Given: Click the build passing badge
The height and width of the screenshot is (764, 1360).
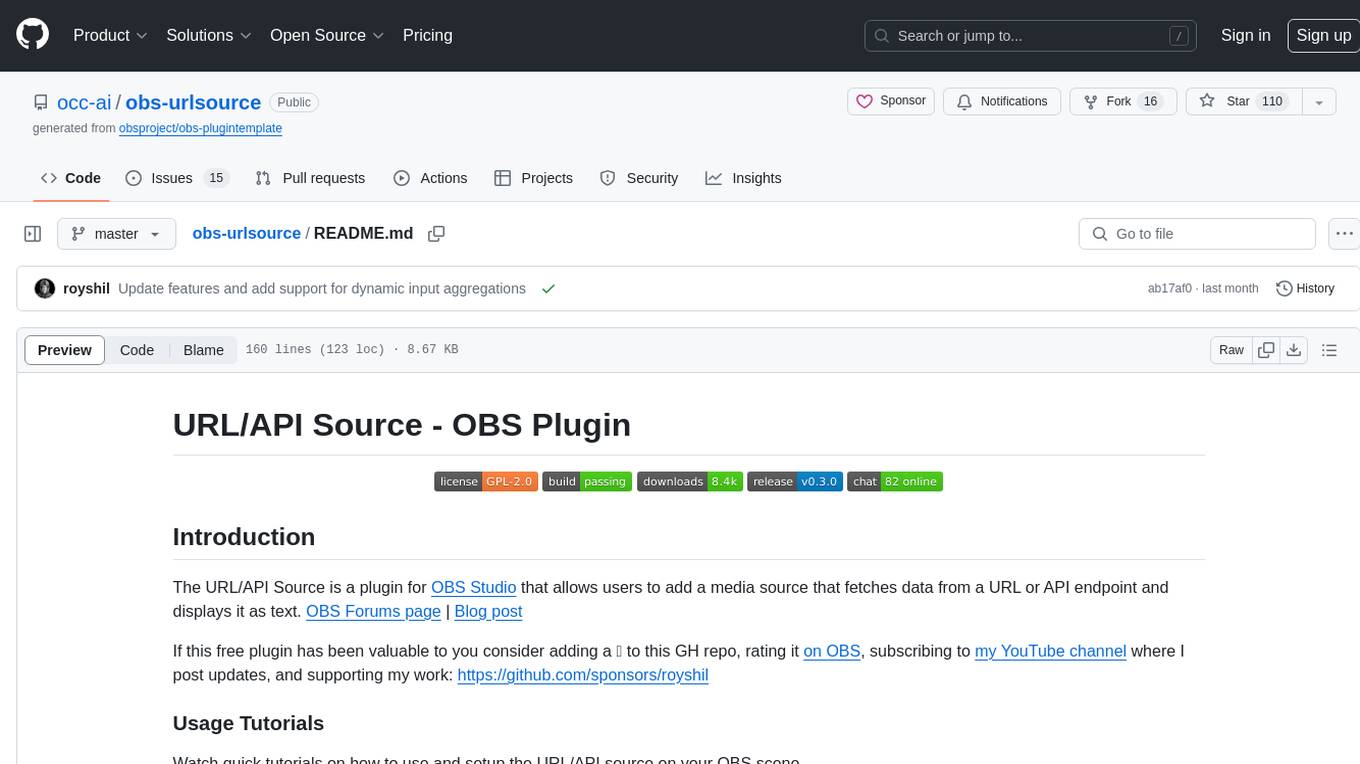Looking at the screenshot, I should coord(587,482).
